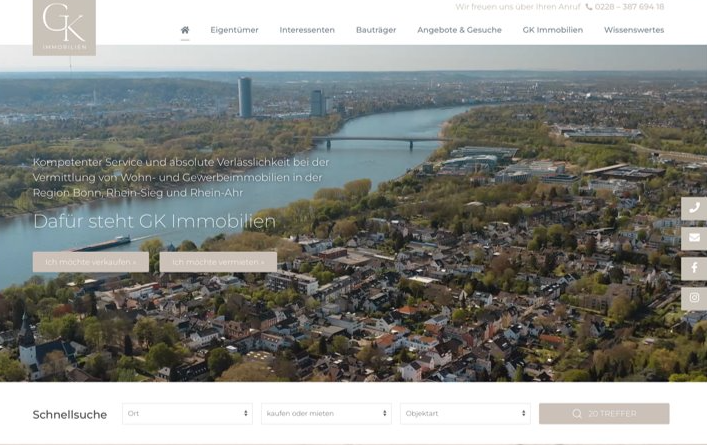Click the home icon in navigation
The height and width of the screenshot is (445, 707).
185,30
